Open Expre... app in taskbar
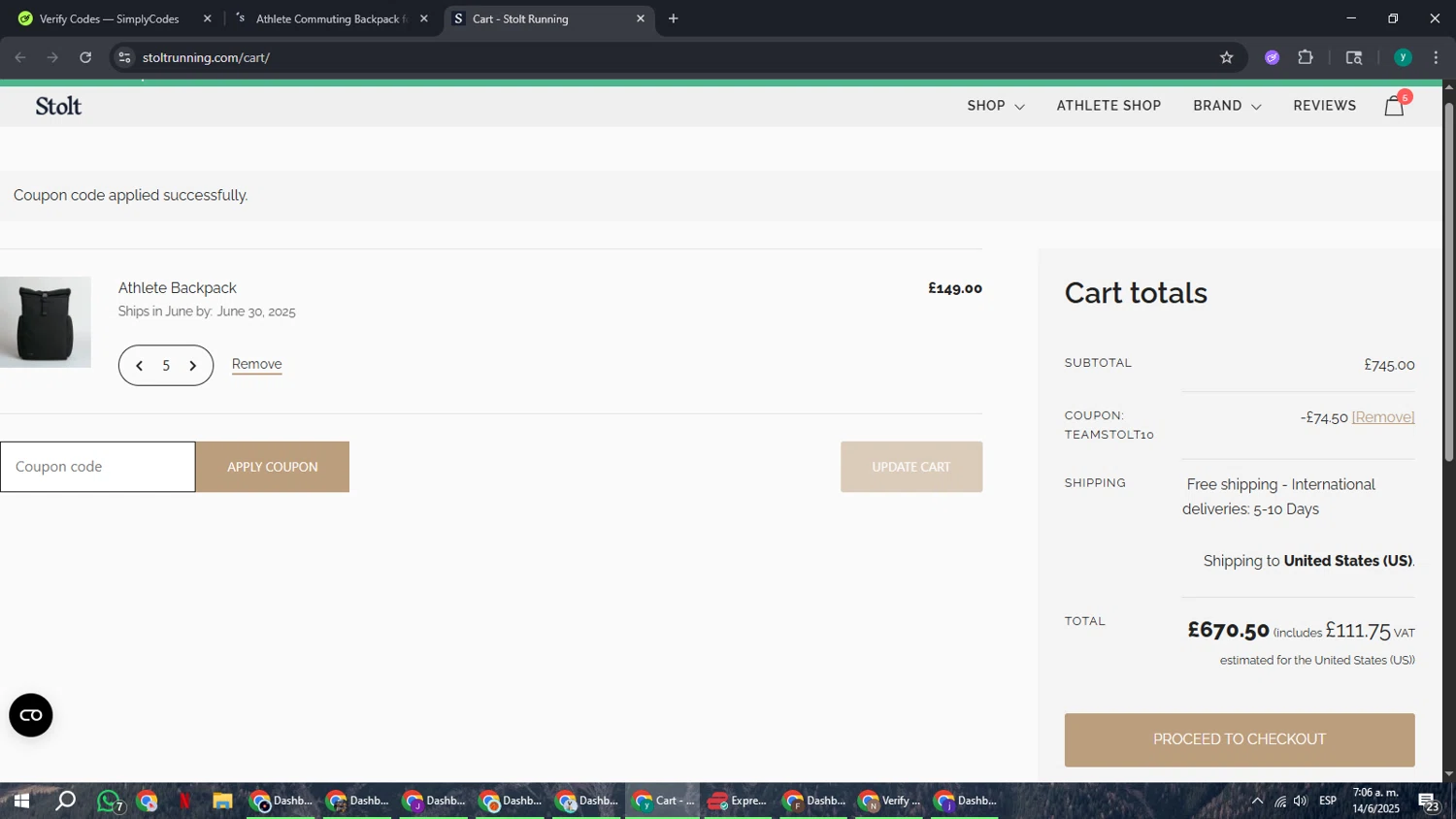Viewport: 1456px width, 819px height. (738, 802)
